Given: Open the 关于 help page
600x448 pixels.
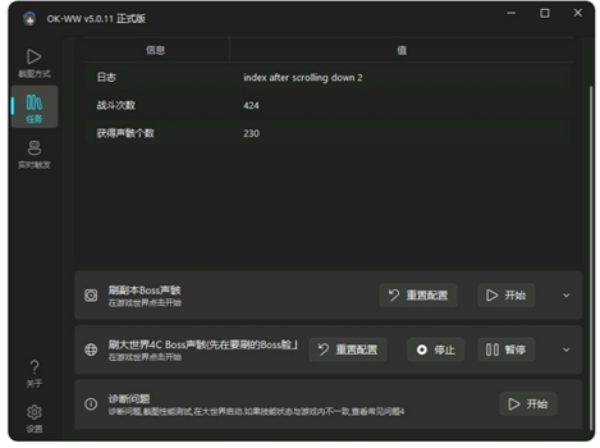Looking at the screenshot, I should point(34,374).
